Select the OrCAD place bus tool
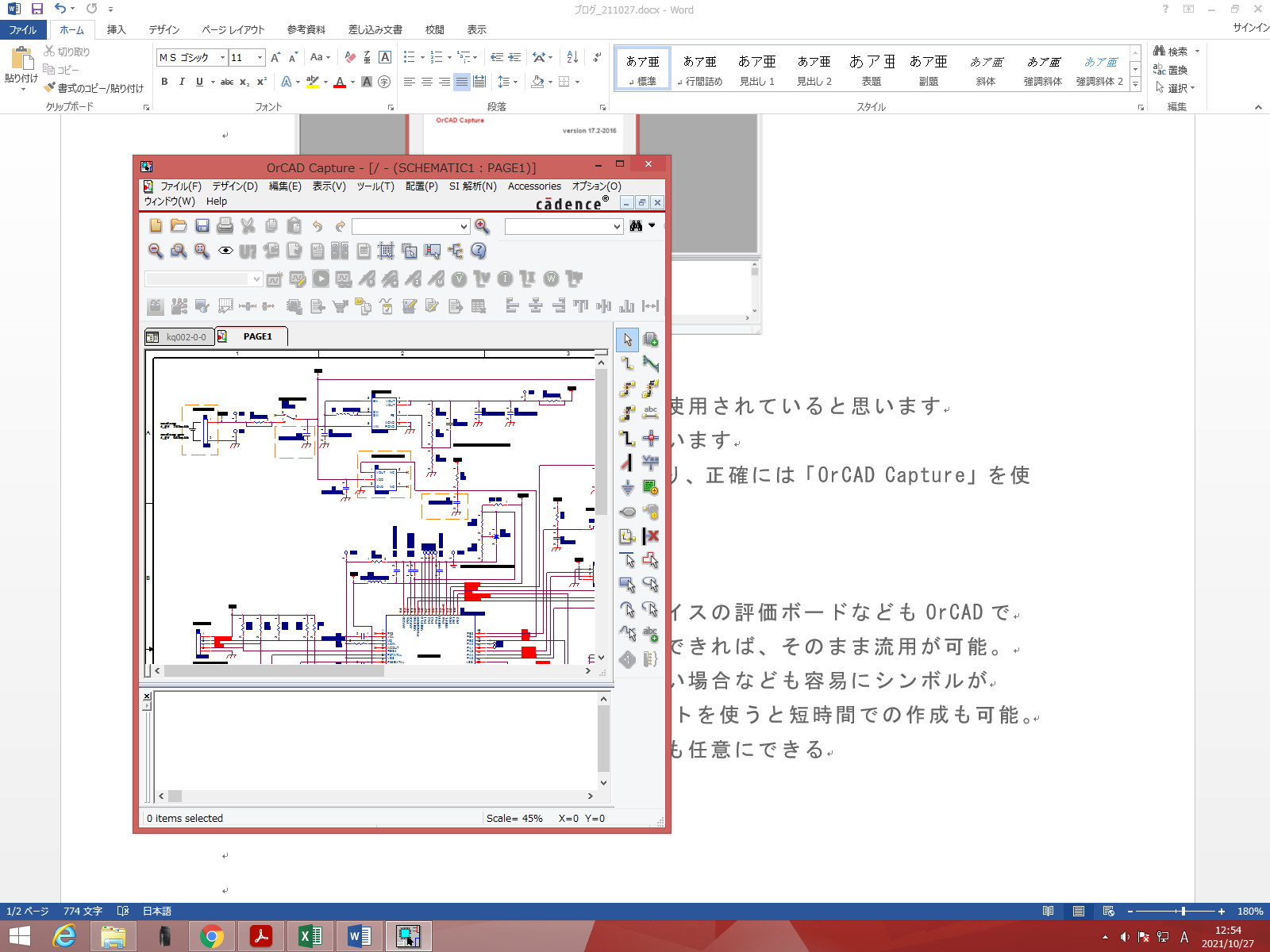1270x952 pixels. click(x=627, y=438)
